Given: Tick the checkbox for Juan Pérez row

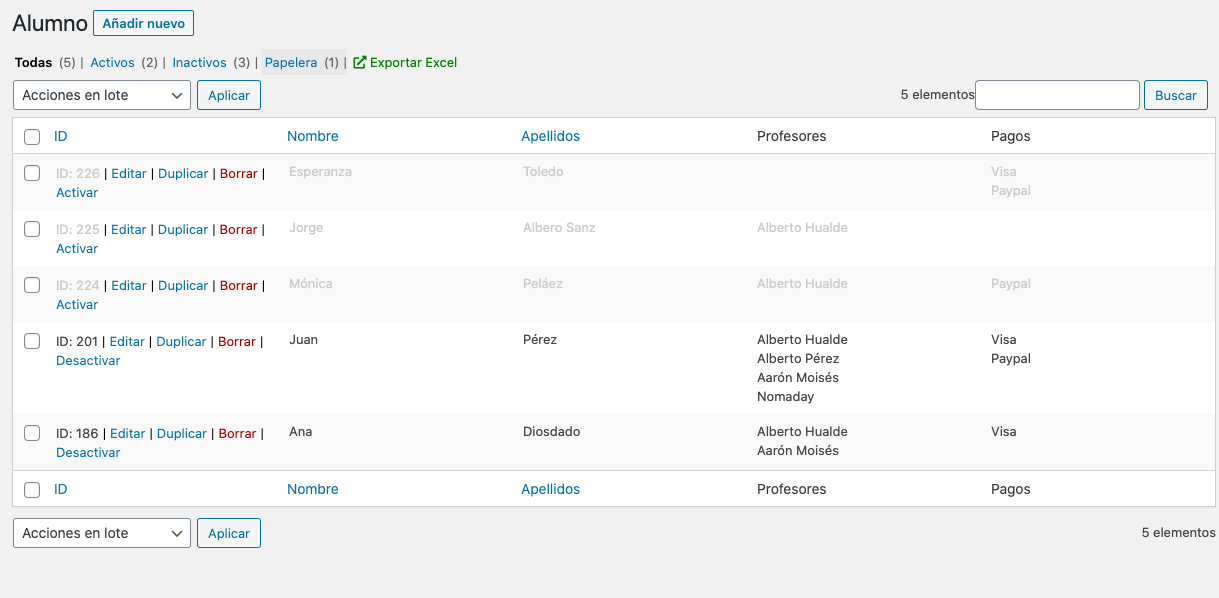Looking at the screenshot, I should point(32,341).
